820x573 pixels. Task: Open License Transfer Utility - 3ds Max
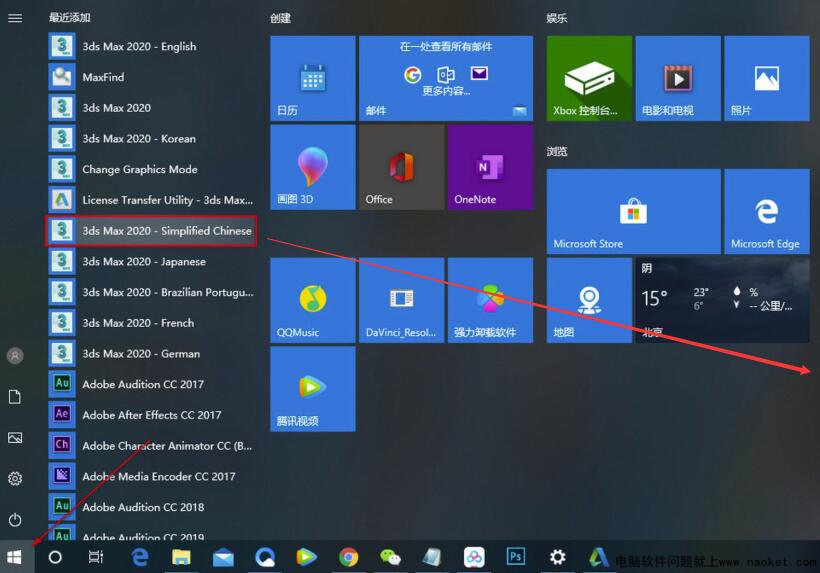(151, 200)
